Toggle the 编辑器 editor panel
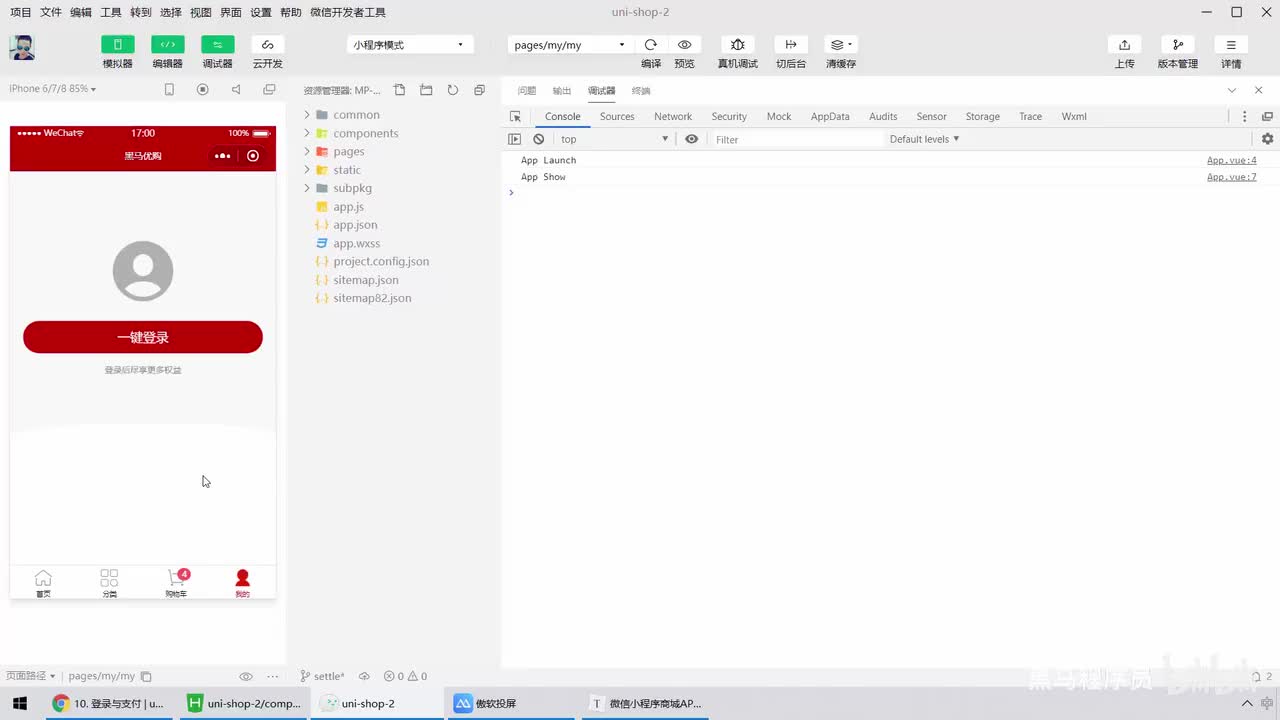Screen dimensions: 1280x720 pyautogui.click(x=168, y=45)
